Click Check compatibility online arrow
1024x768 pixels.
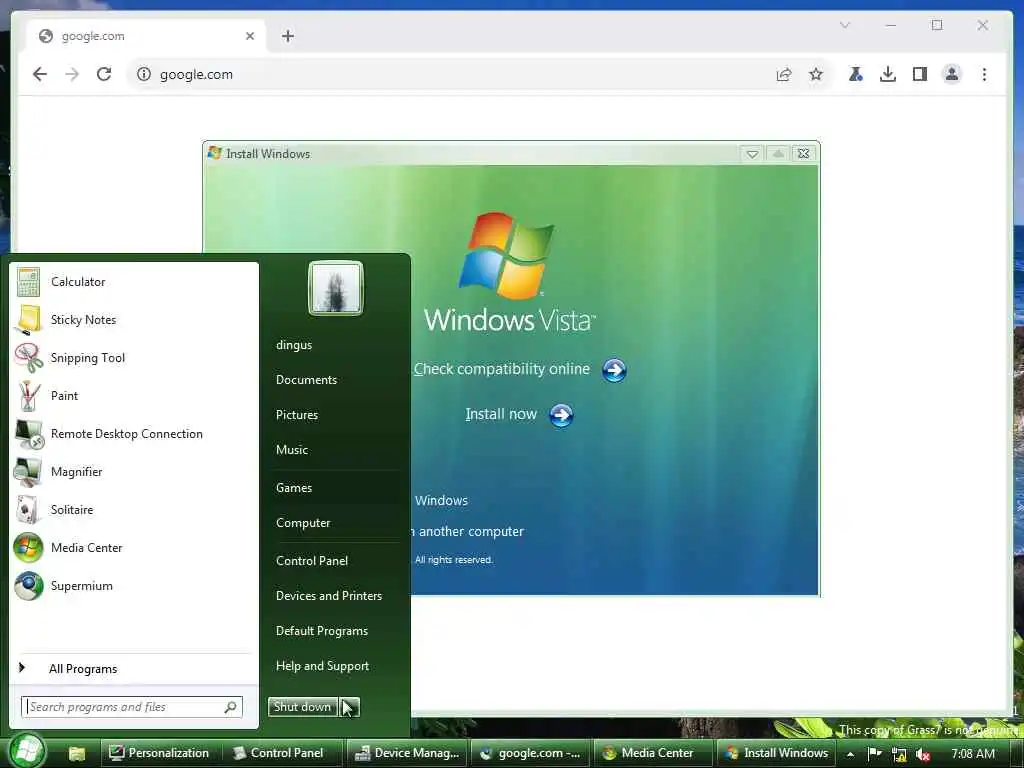coord(614,370)
